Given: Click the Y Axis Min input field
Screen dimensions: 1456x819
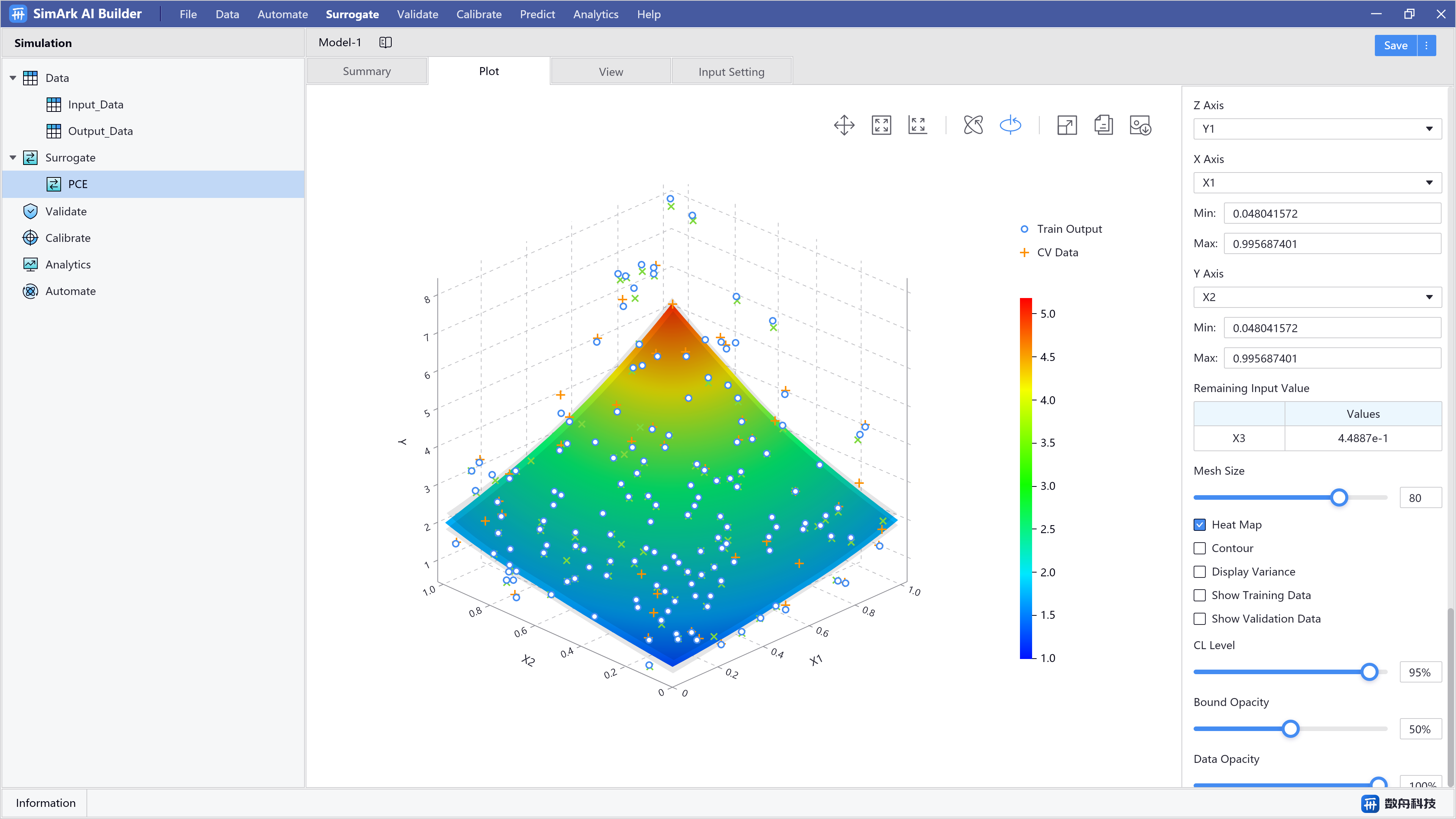Looking at the screenshot, I should 1332,328.
